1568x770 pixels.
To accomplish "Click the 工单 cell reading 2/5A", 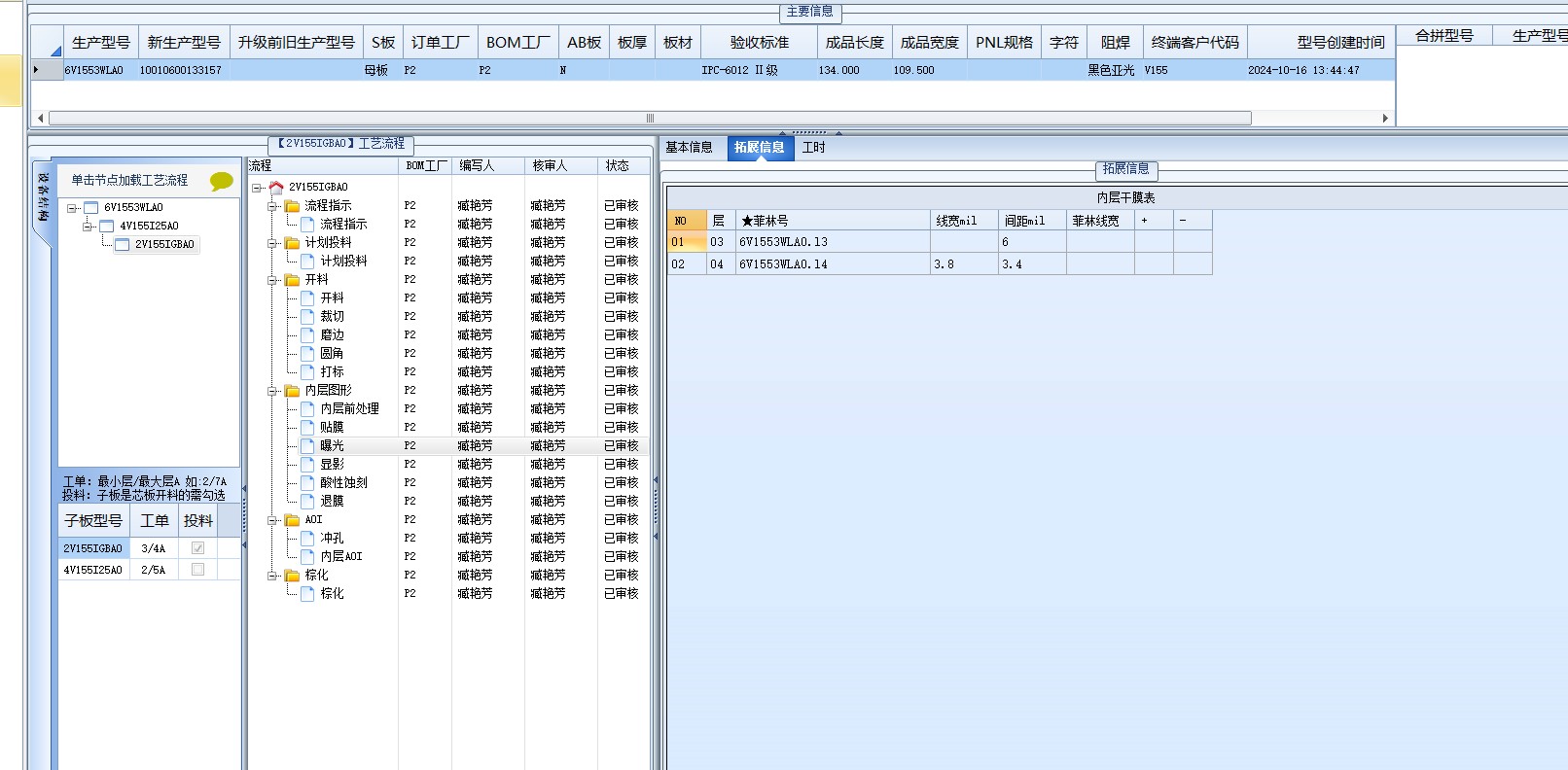I will pos(154,570).
